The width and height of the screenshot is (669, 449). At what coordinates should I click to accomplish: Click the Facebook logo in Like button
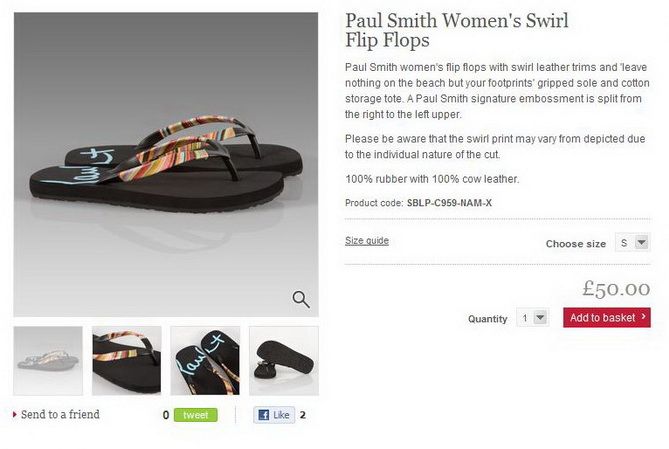[x=264, y=415]
